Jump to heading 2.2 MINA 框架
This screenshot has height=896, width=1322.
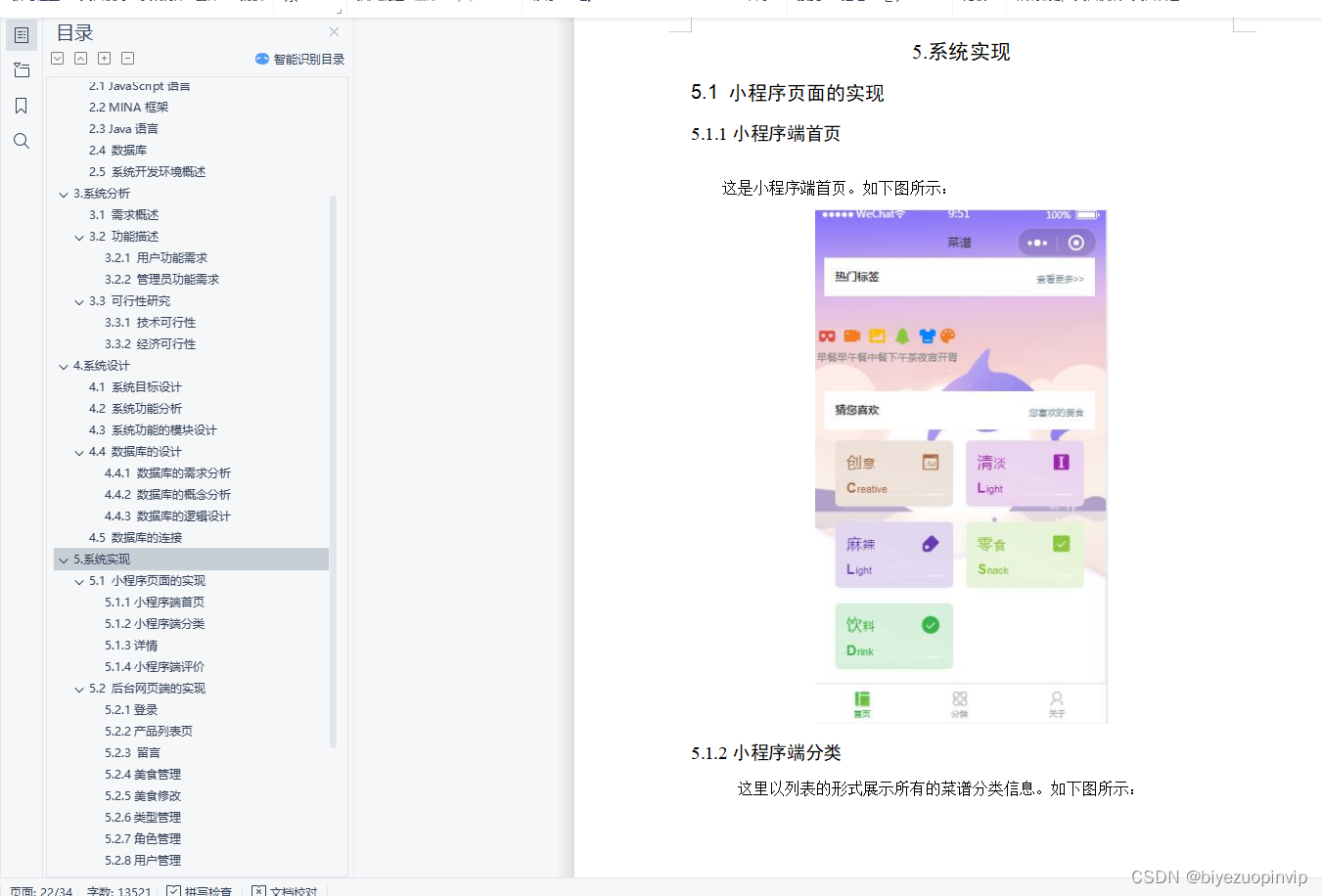(130, 107)
